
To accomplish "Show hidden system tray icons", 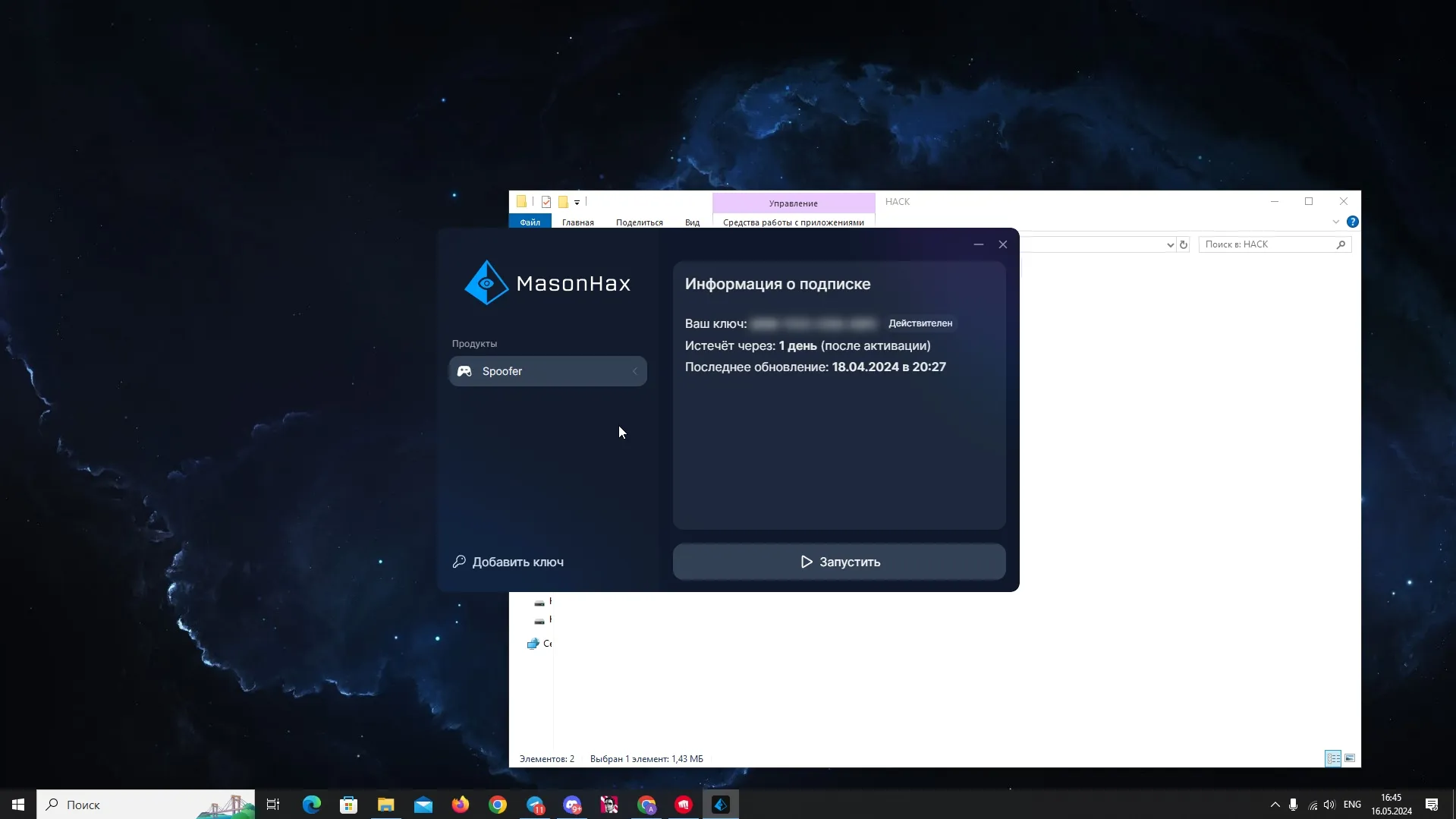I will pyautogui.click(x=1275, y=805).
